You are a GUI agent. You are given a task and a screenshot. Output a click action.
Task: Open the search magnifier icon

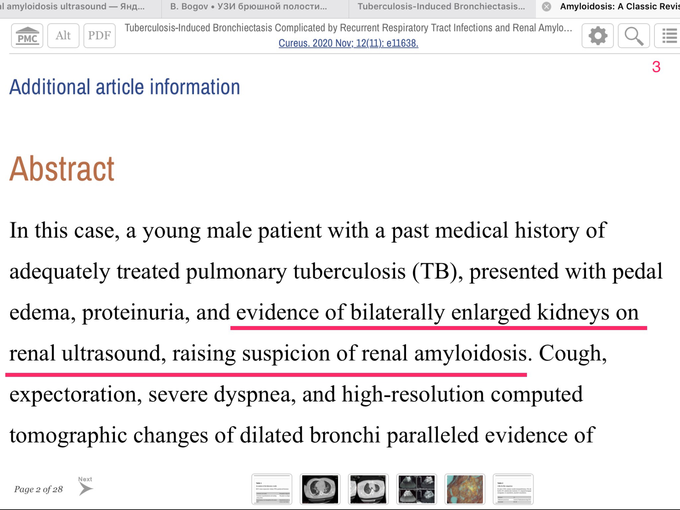634,36
